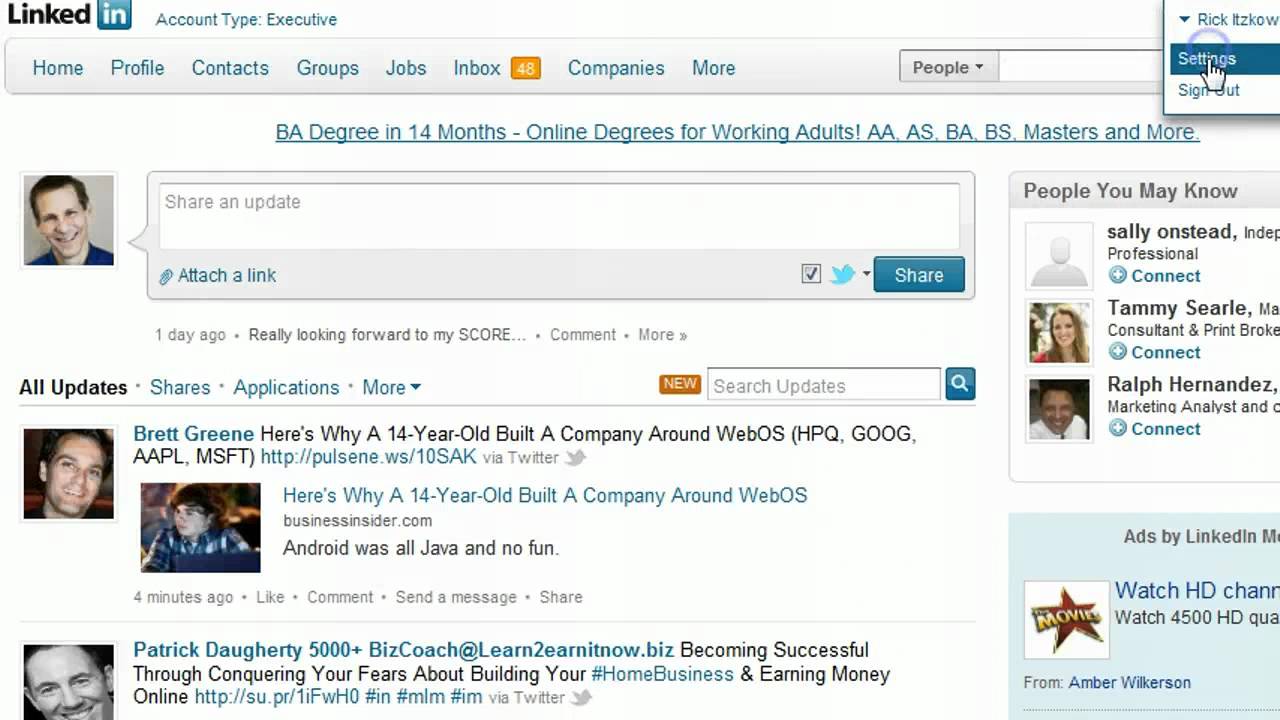Connect with Ralph Hernandez
The image size is (1280, 720).
[x=1165, y=429]
